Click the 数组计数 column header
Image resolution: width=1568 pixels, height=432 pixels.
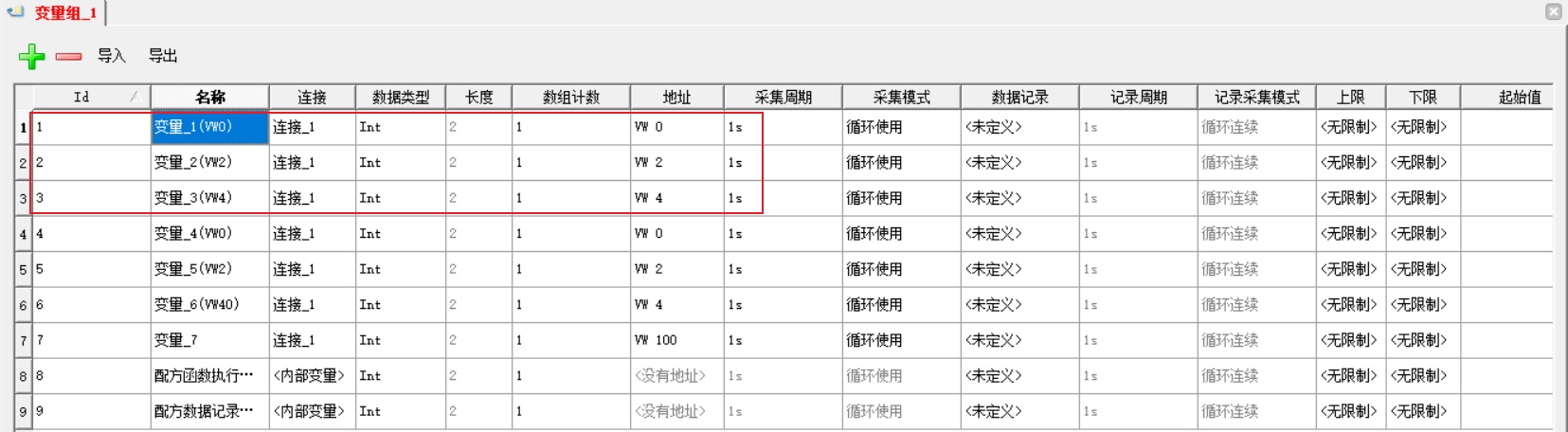point(571,97)
